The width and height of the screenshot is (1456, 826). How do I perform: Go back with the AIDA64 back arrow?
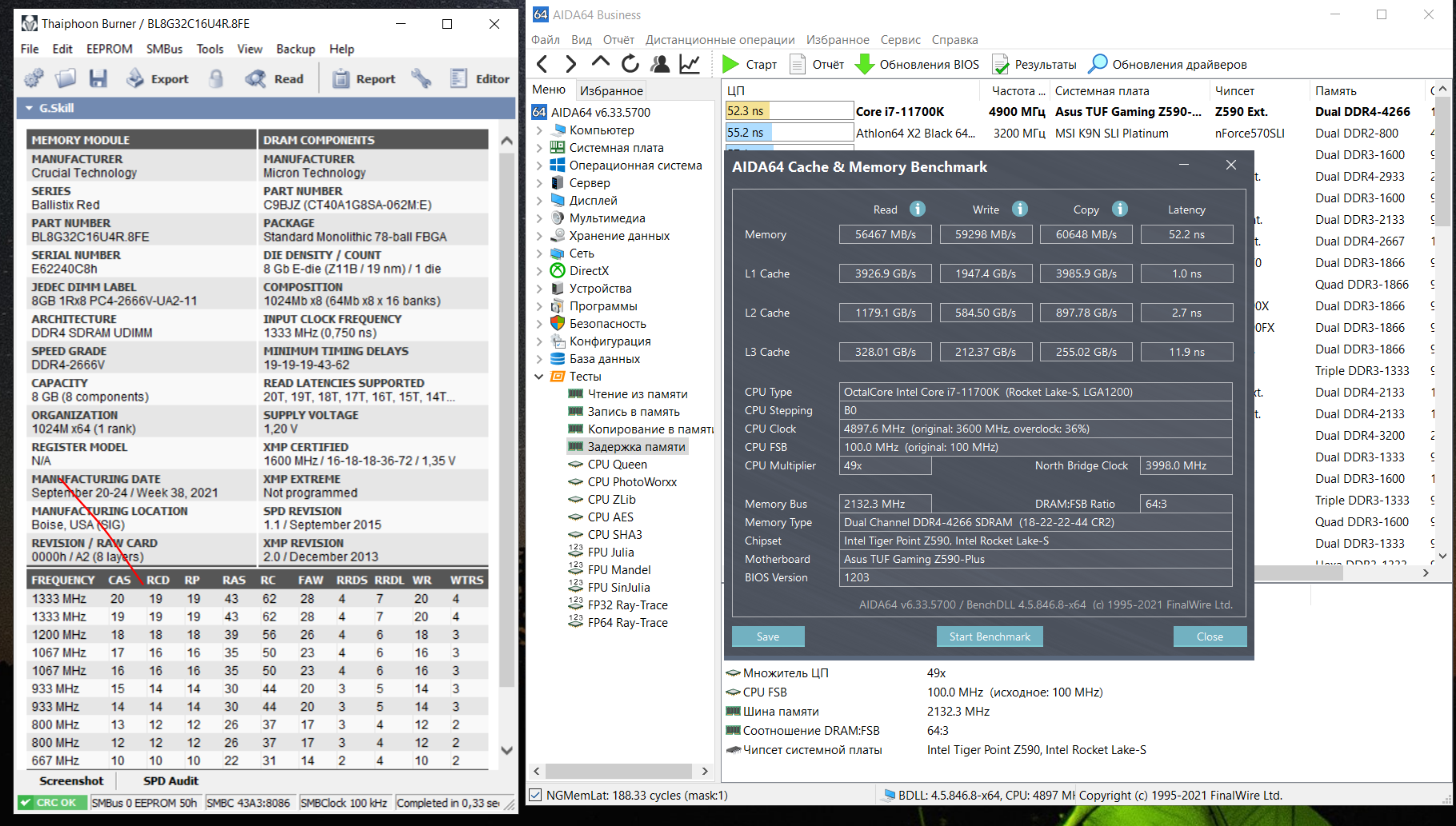[542, 64]
